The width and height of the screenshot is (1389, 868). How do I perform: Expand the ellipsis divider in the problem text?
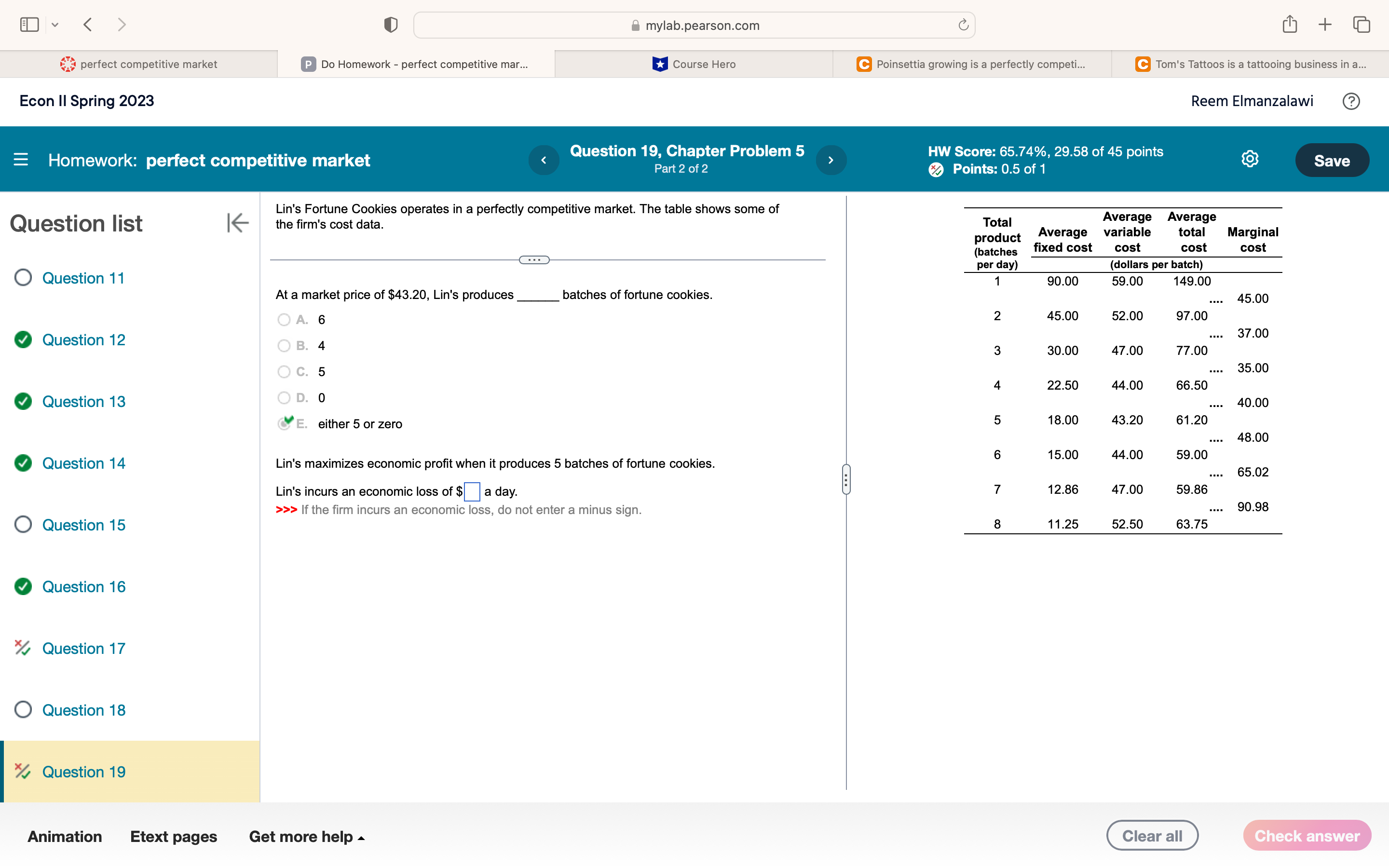pyautogui.click(x=533, y=259)
